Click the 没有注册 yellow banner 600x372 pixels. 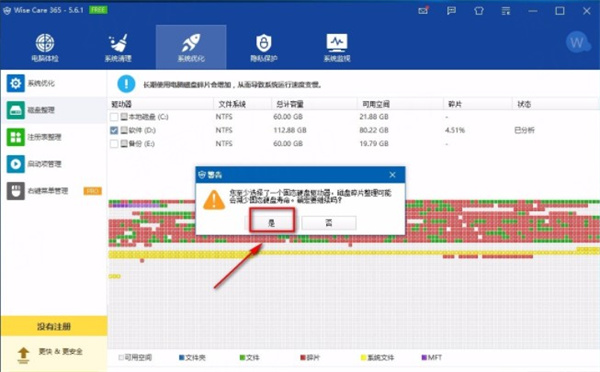point(54,326)
